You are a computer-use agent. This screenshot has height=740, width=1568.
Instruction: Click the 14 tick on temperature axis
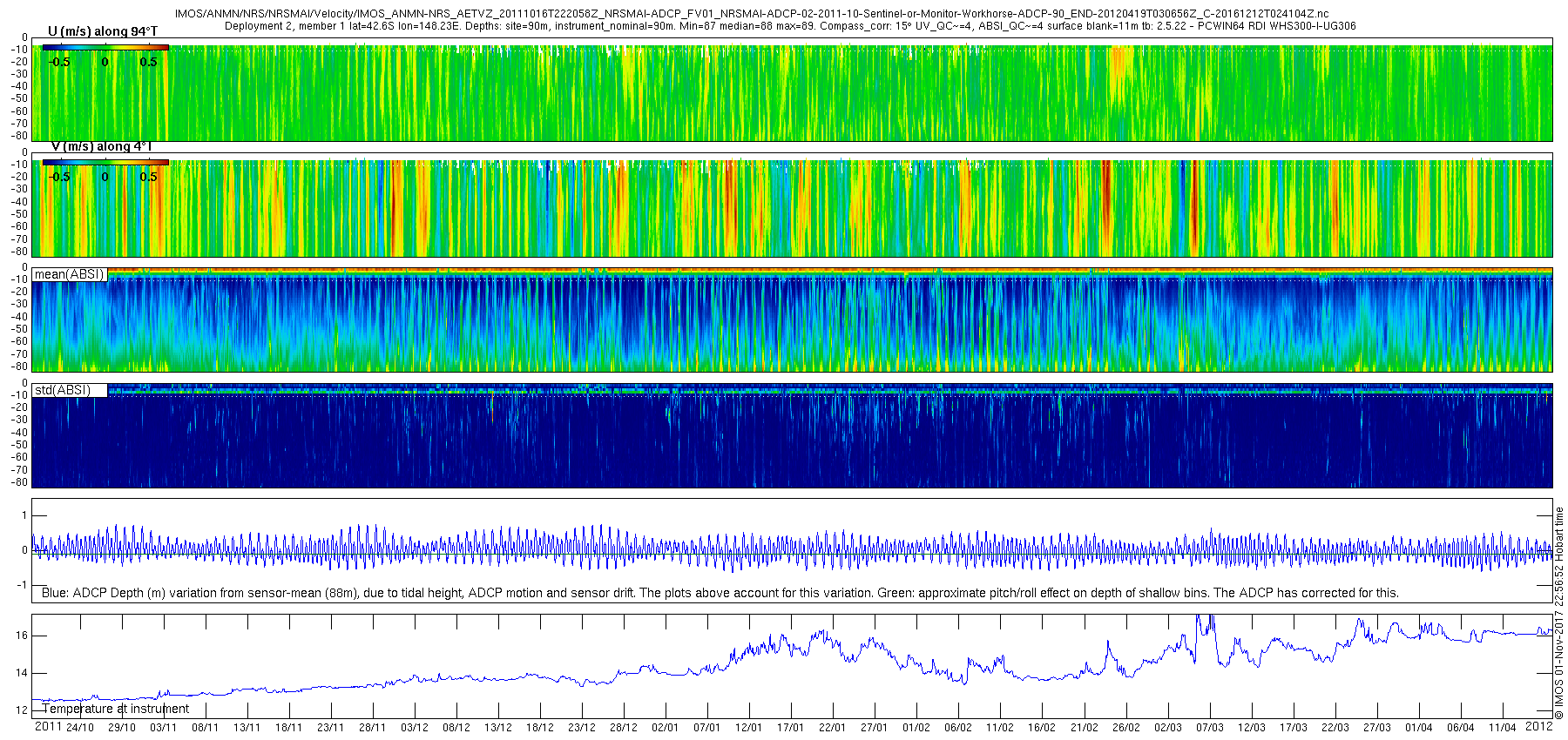[x=21, y=673]
